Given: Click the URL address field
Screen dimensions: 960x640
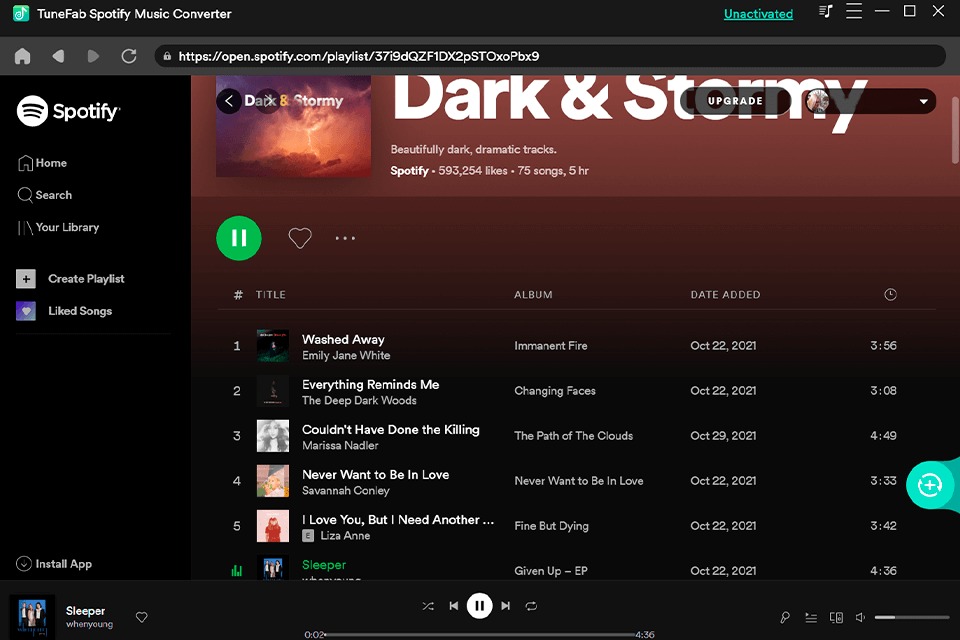Looking at the screenshot, I should point(550,57).
